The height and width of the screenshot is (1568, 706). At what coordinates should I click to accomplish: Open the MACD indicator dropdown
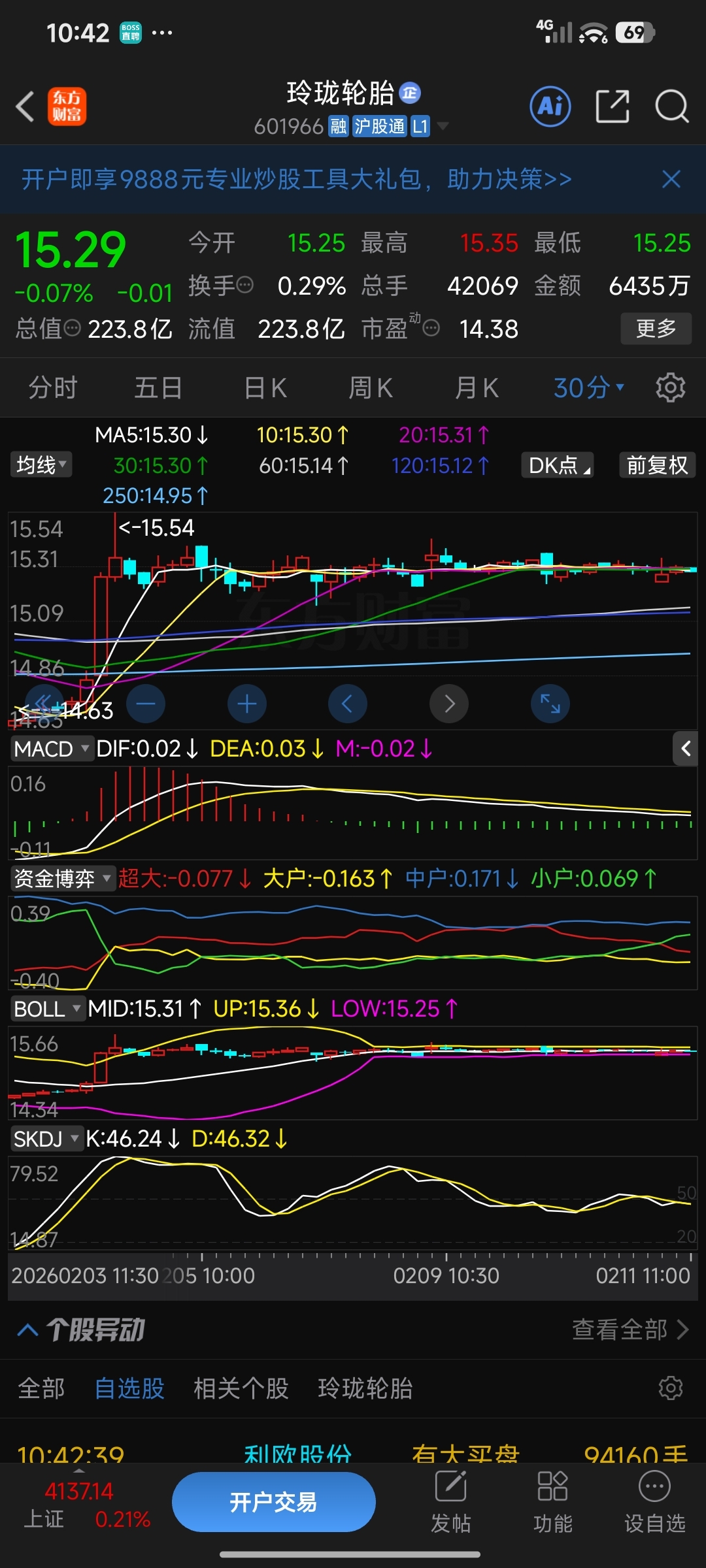[x=52, y=749]
